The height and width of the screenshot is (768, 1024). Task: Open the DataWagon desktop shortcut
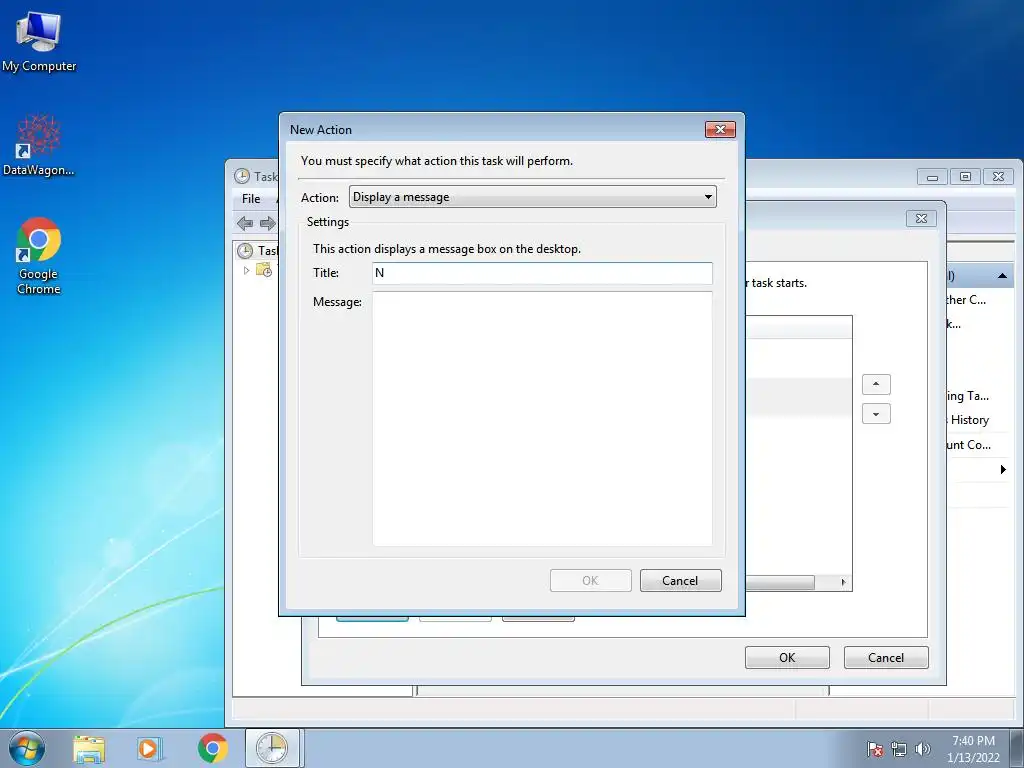pyautogui.click(x=39, y=145)
